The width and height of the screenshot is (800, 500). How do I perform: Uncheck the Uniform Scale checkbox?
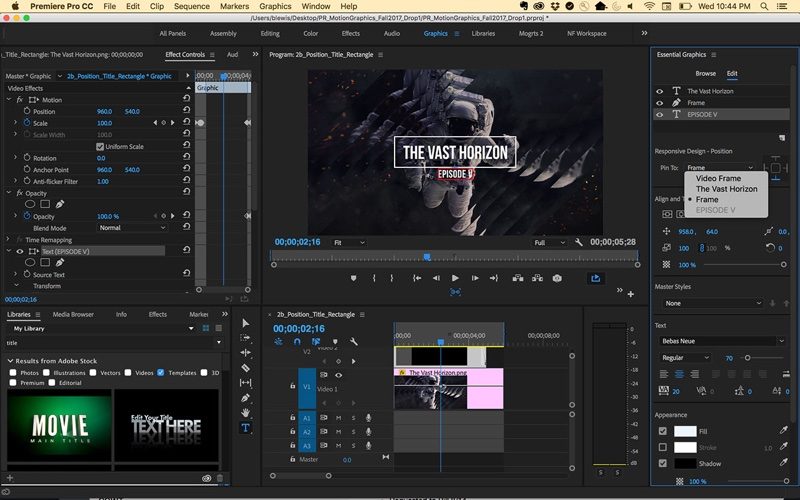click(x=99, y=147)
